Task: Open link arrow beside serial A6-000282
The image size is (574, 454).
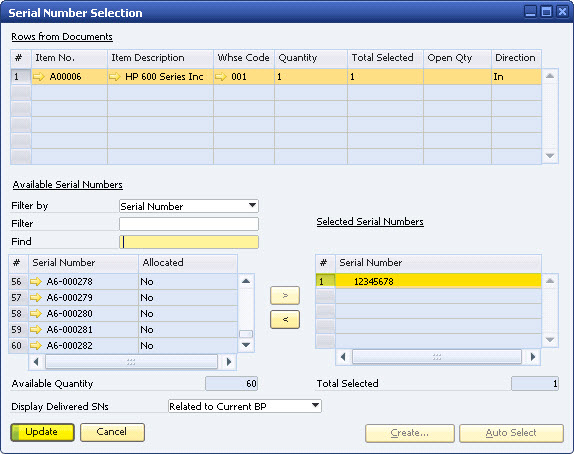Action: (x=36, y=346)
